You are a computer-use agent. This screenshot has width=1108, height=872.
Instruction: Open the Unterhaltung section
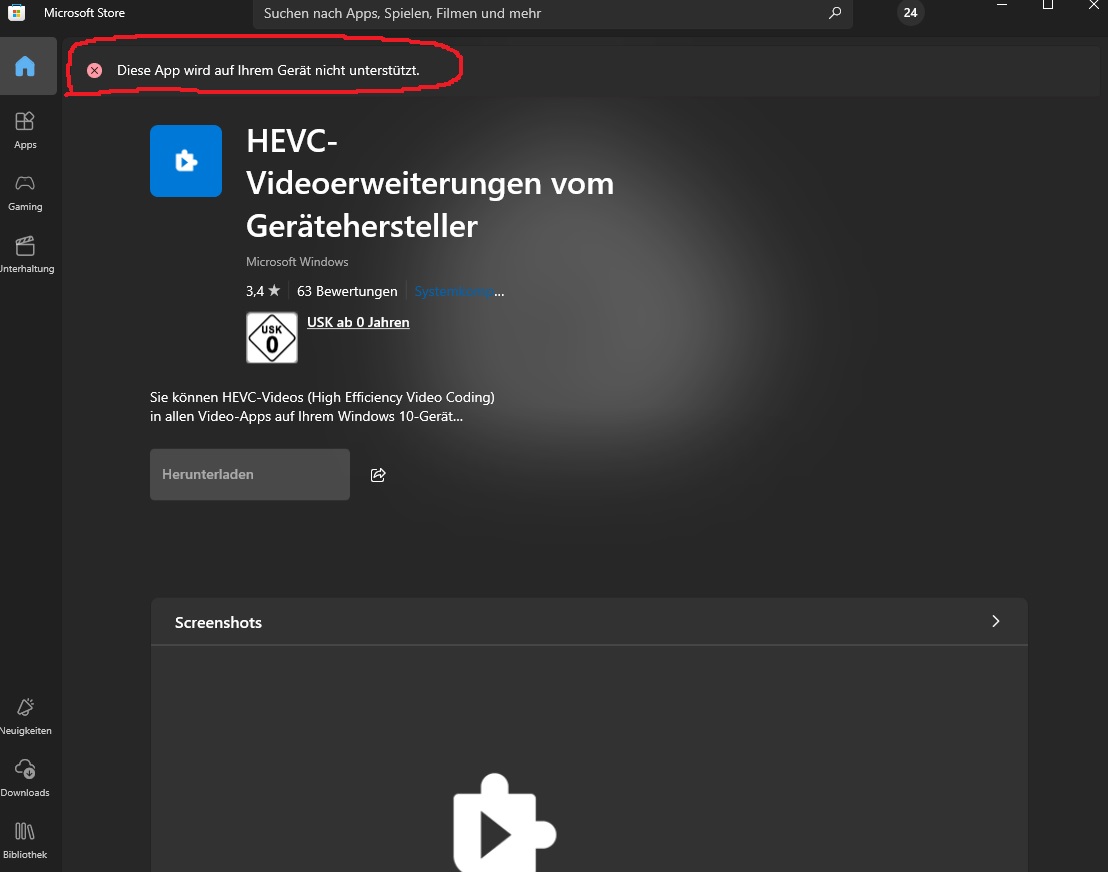point(25,255)
